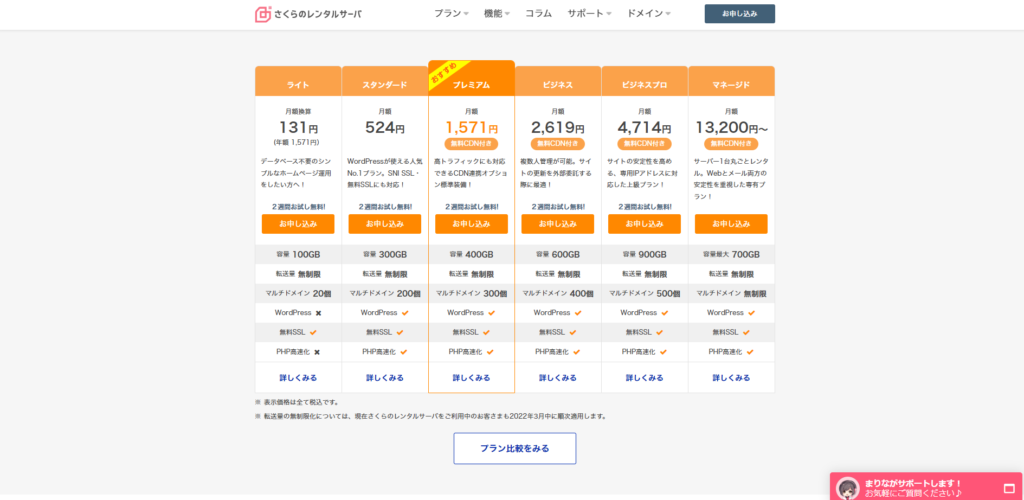
Task: Open 詳しくみる for the スタンダード plan
Action: [385, 378]
